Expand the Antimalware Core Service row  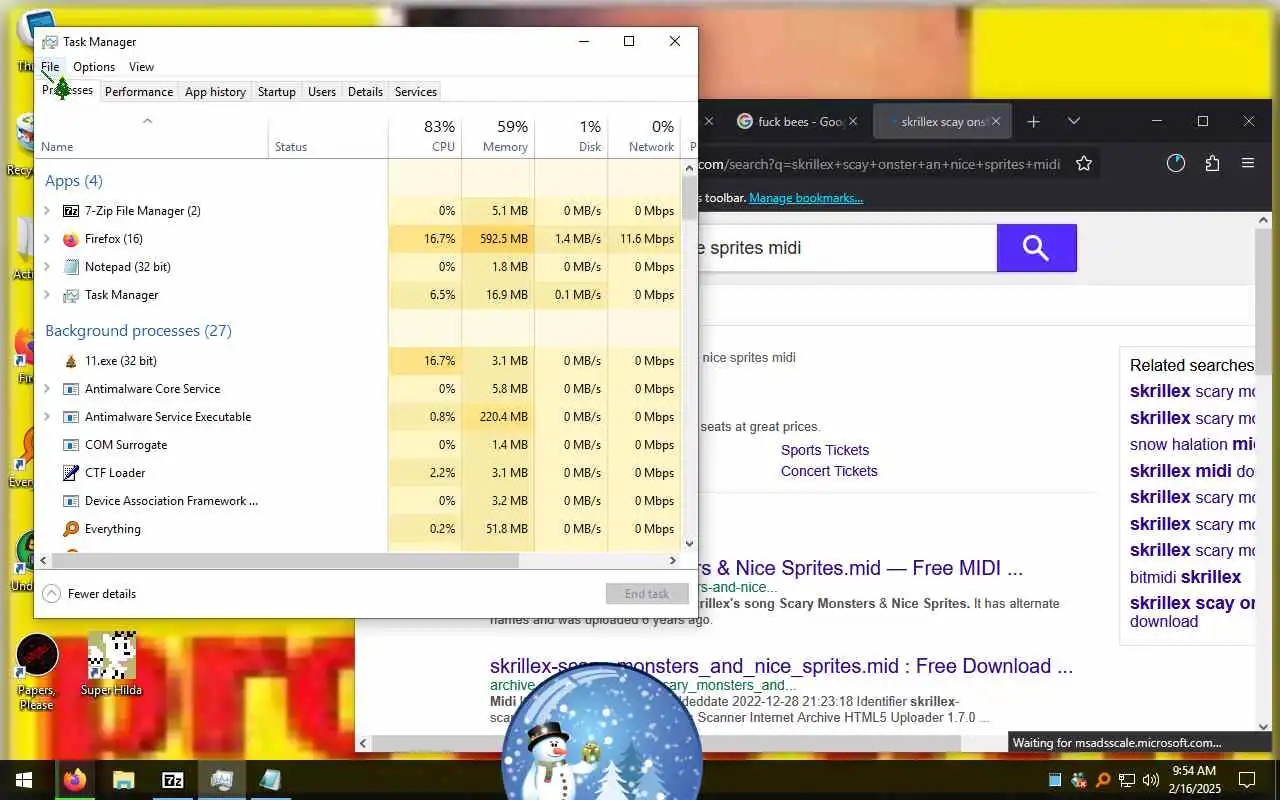(47, 389)
